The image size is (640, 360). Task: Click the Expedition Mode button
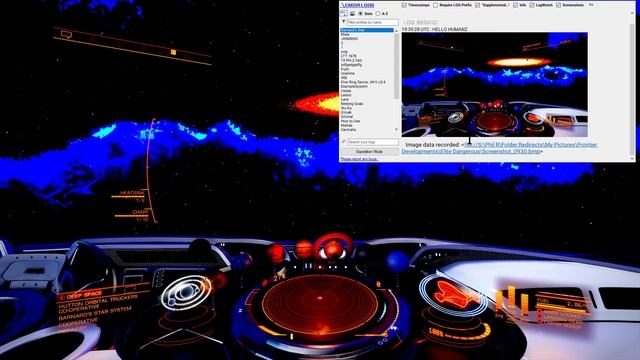click(369, 151)
